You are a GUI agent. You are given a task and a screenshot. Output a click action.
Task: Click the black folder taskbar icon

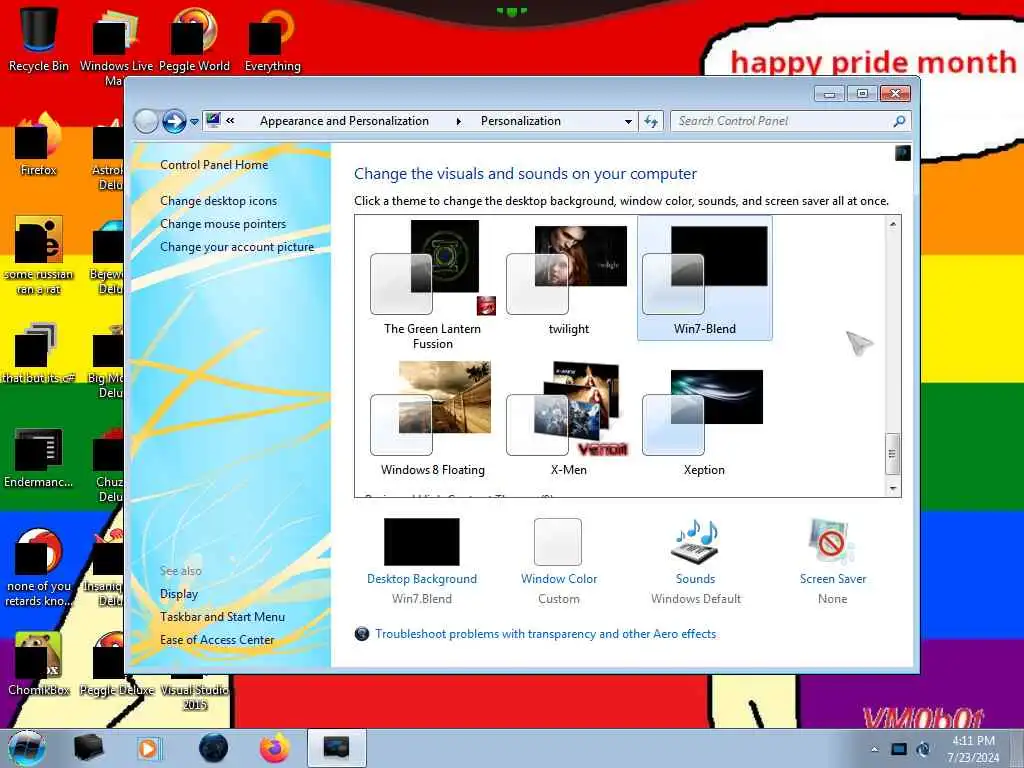point(88,748)
